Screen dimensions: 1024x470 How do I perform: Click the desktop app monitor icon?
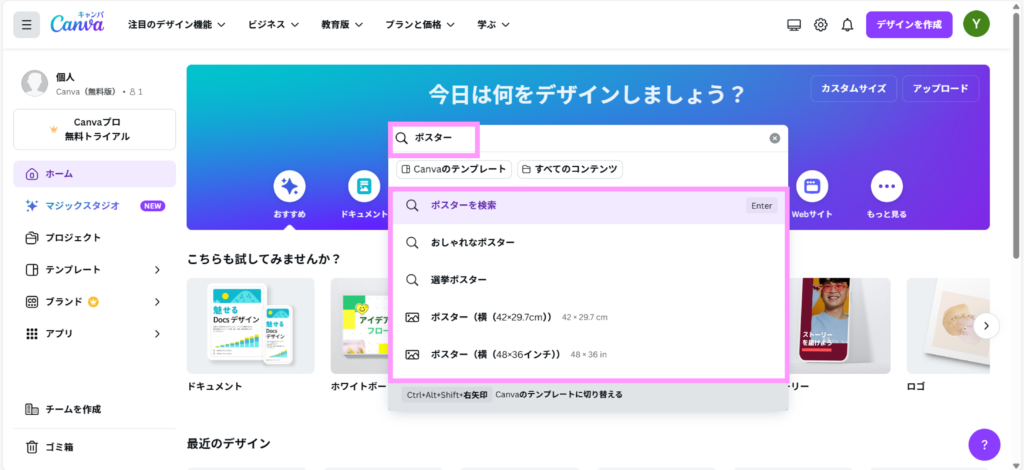[794, 24]
